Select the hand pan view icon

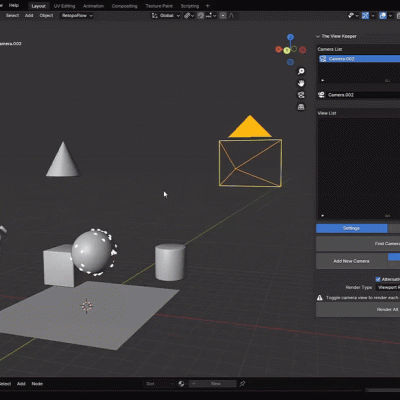point(301,83)
